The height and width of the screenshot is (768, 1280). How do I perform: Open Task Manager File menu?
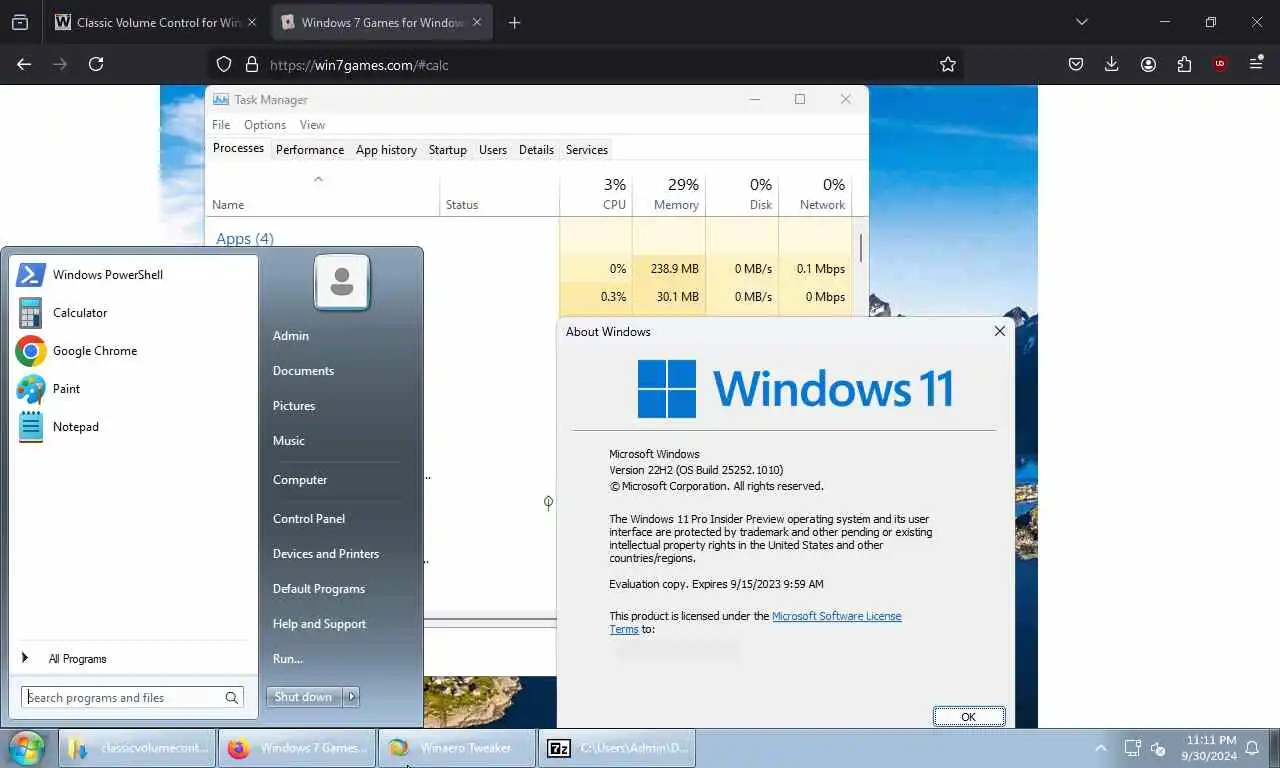pyautogui.click(x=221, y=125)
